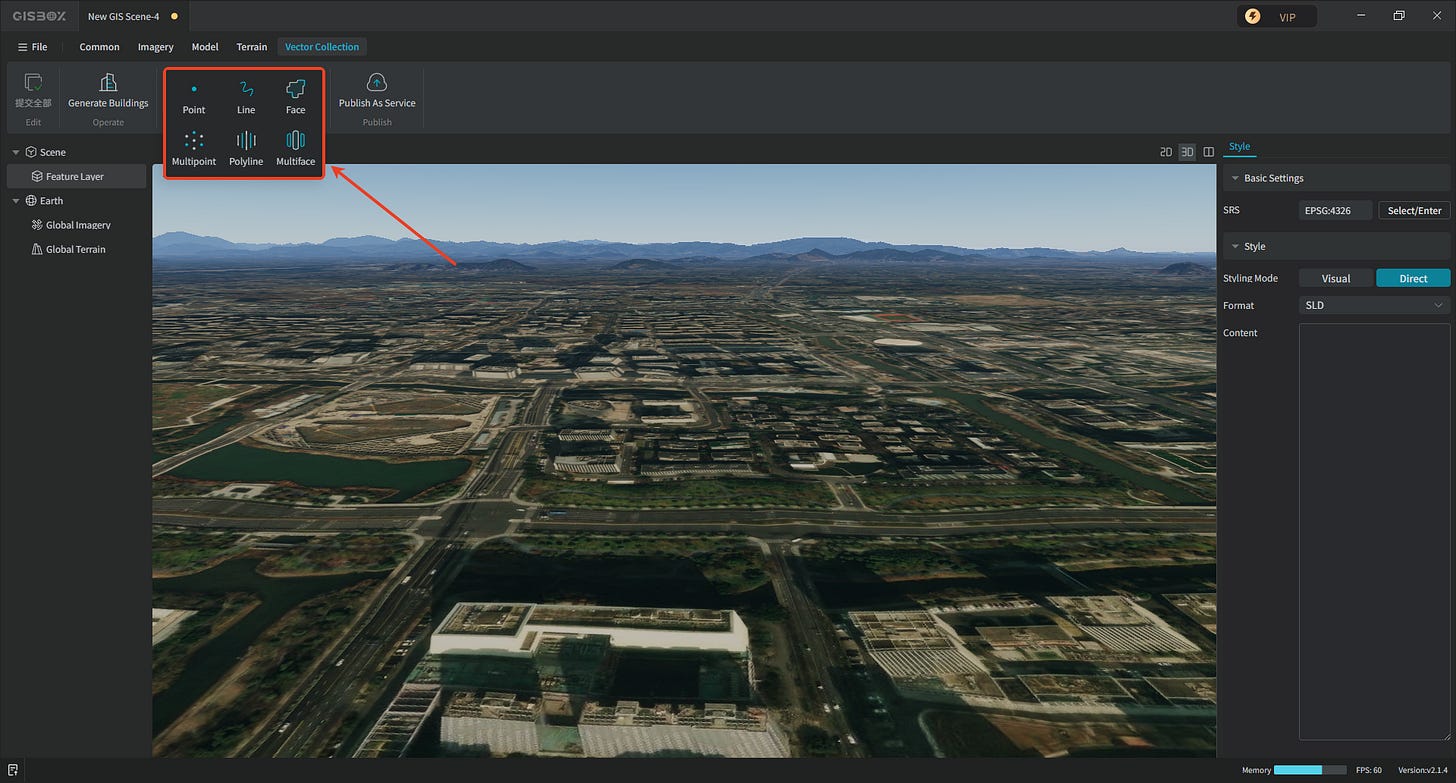Select the Point collection tool
This screenshot has width=1456, height=783.
tap(194, 97)
